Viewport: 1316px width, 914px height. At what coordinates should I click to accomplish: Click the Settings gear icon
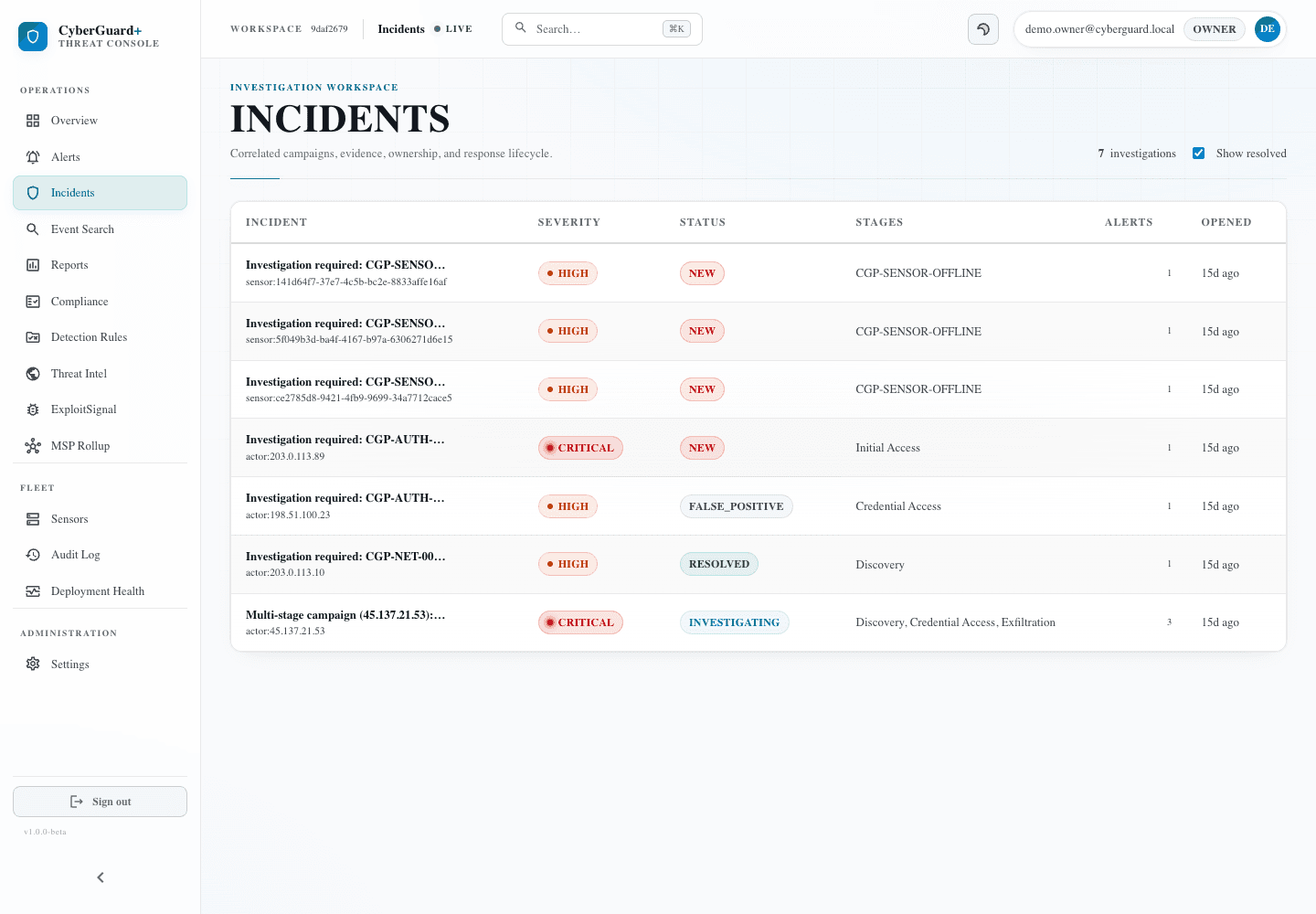tap(33, 664)
